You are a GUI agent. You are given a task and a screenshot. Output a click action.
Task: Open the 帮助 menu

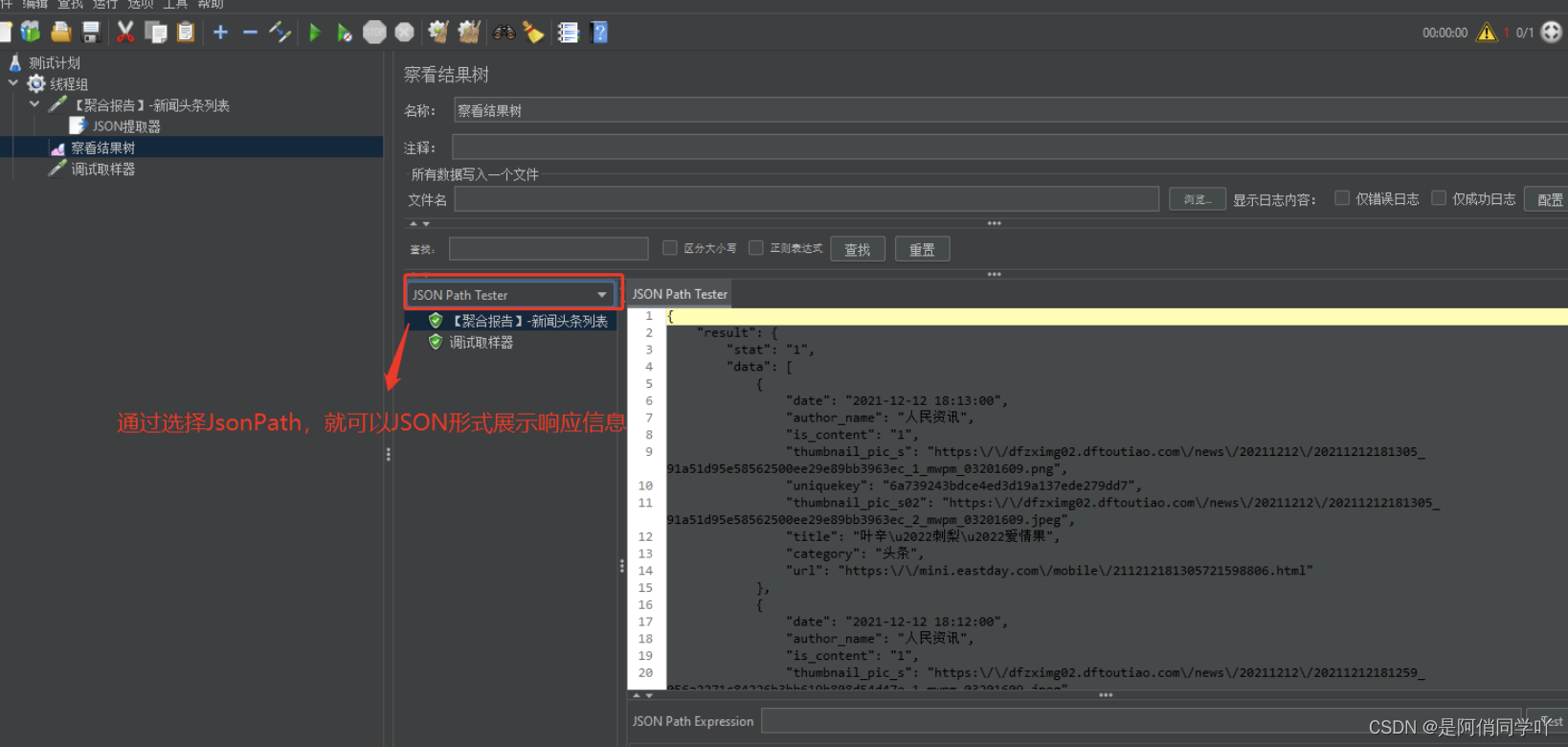[x=211, y=4]
